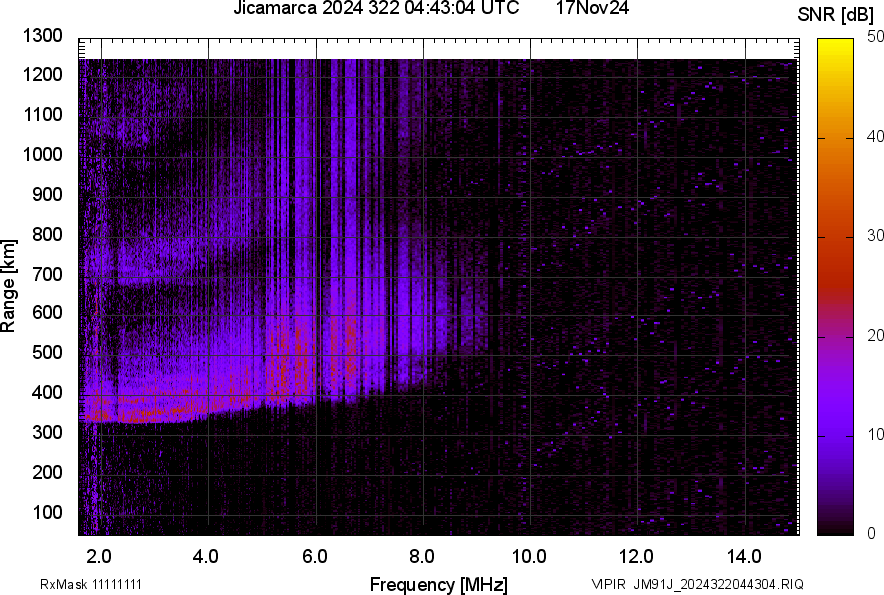Click the 'RxMask 11111111' footer text
This screenshot has width=884, height=595.
click(x=91, y=584)
